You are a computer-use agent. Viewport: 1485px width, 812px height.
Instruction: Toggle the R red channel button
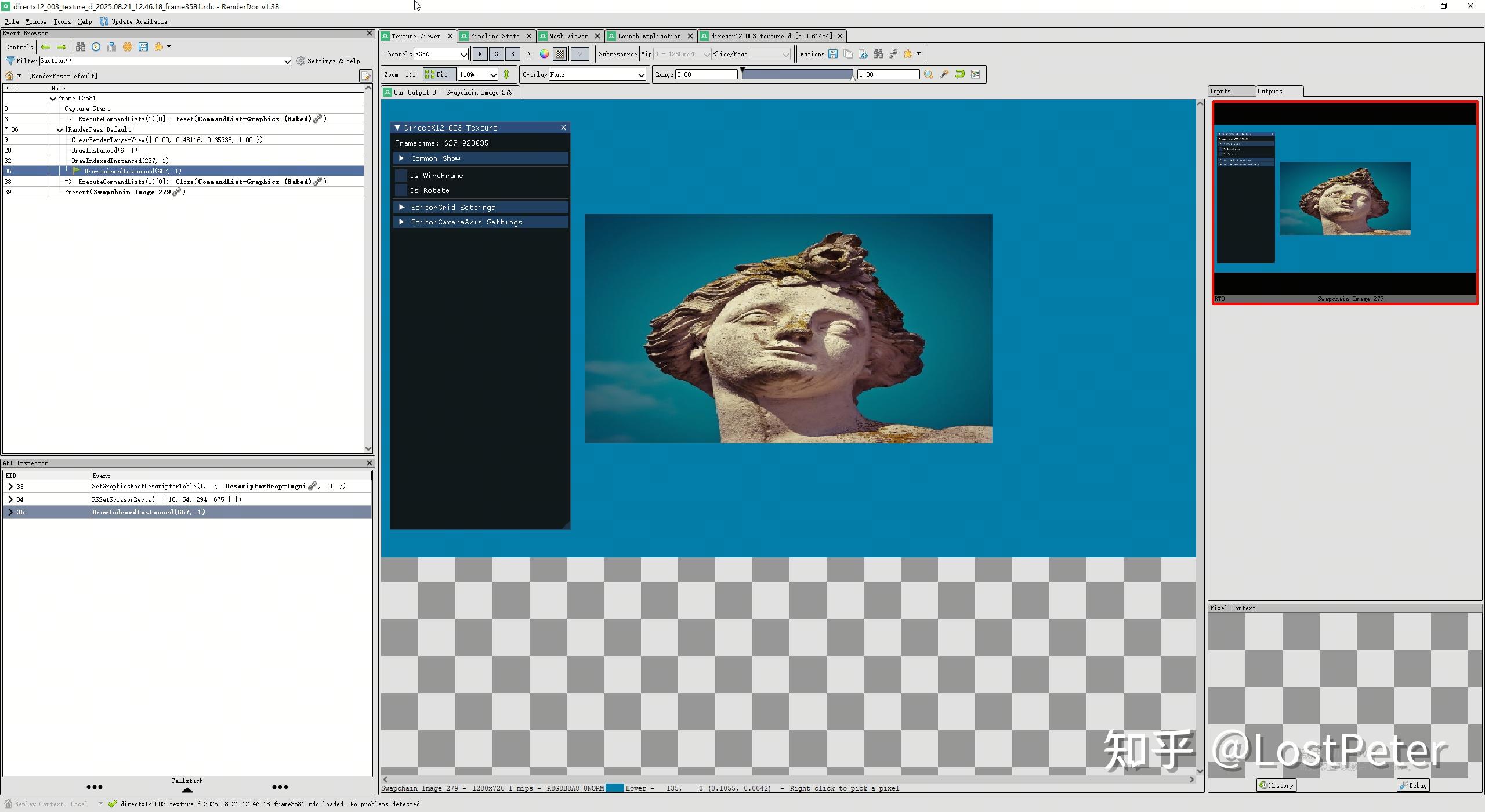(x=480, y=54)
